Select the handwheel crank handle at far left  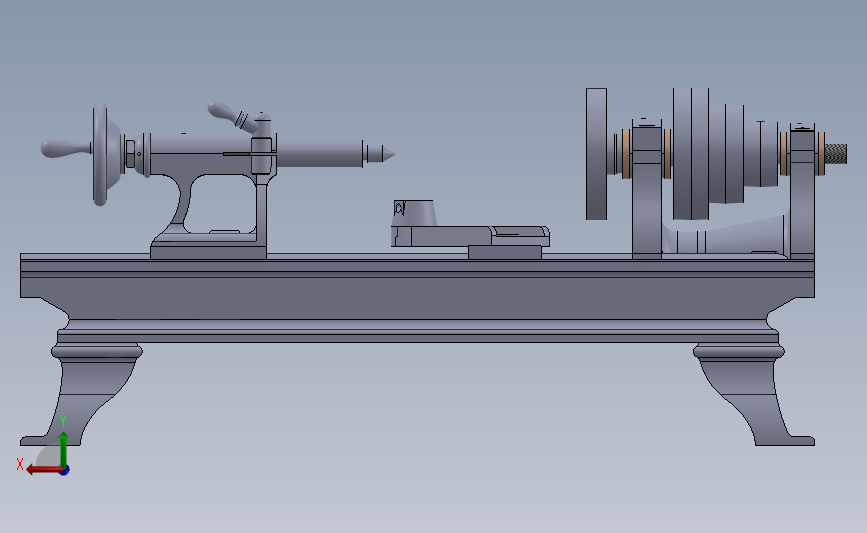tap(66, 148)
